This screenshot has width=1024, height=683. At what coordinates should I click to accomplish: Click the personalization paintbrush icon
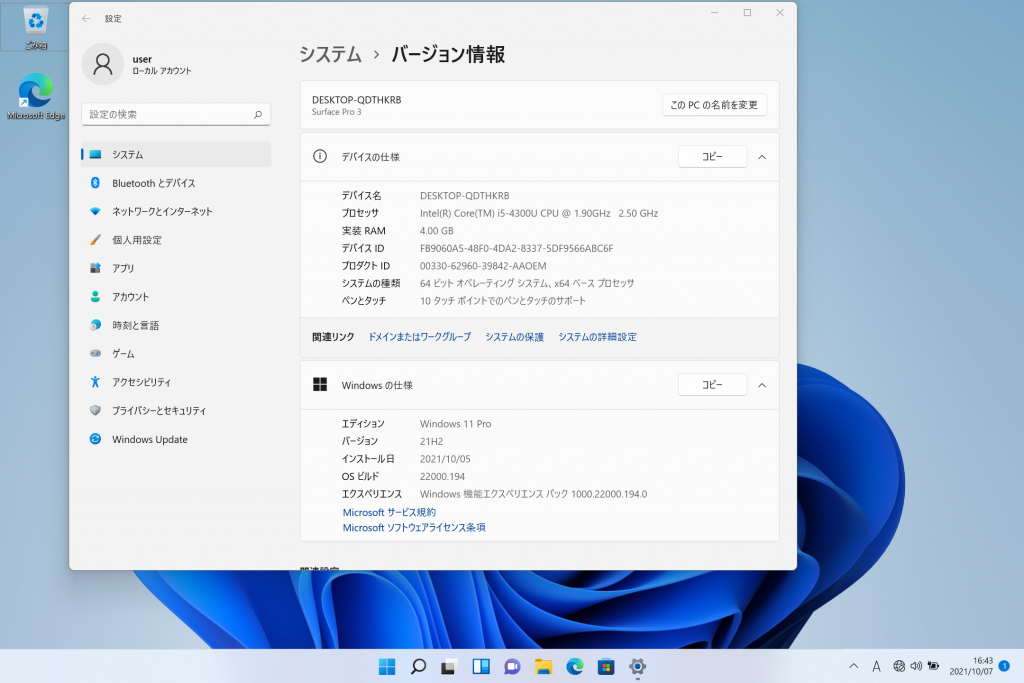pyautogui.click(x=95, y=240)
